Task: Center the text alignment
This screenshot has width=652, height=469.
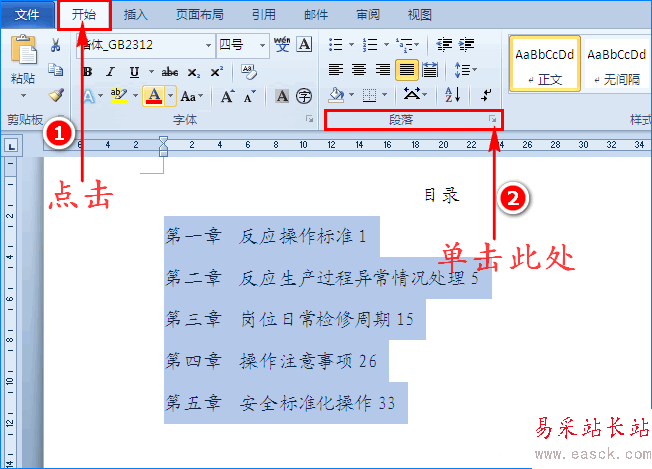Action: coord(359,69)
